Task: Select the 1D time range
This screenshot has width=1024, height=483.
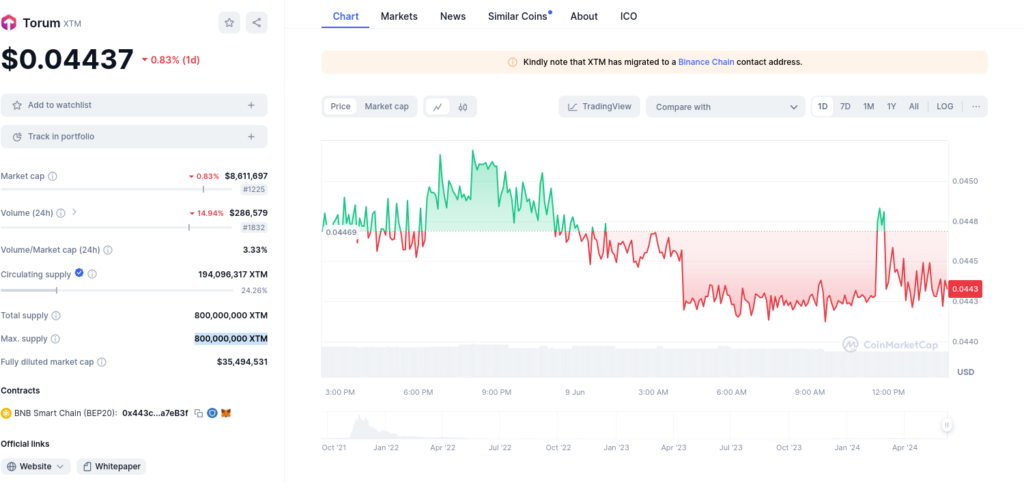Action: pyautogui.click(x=823, y=106)
